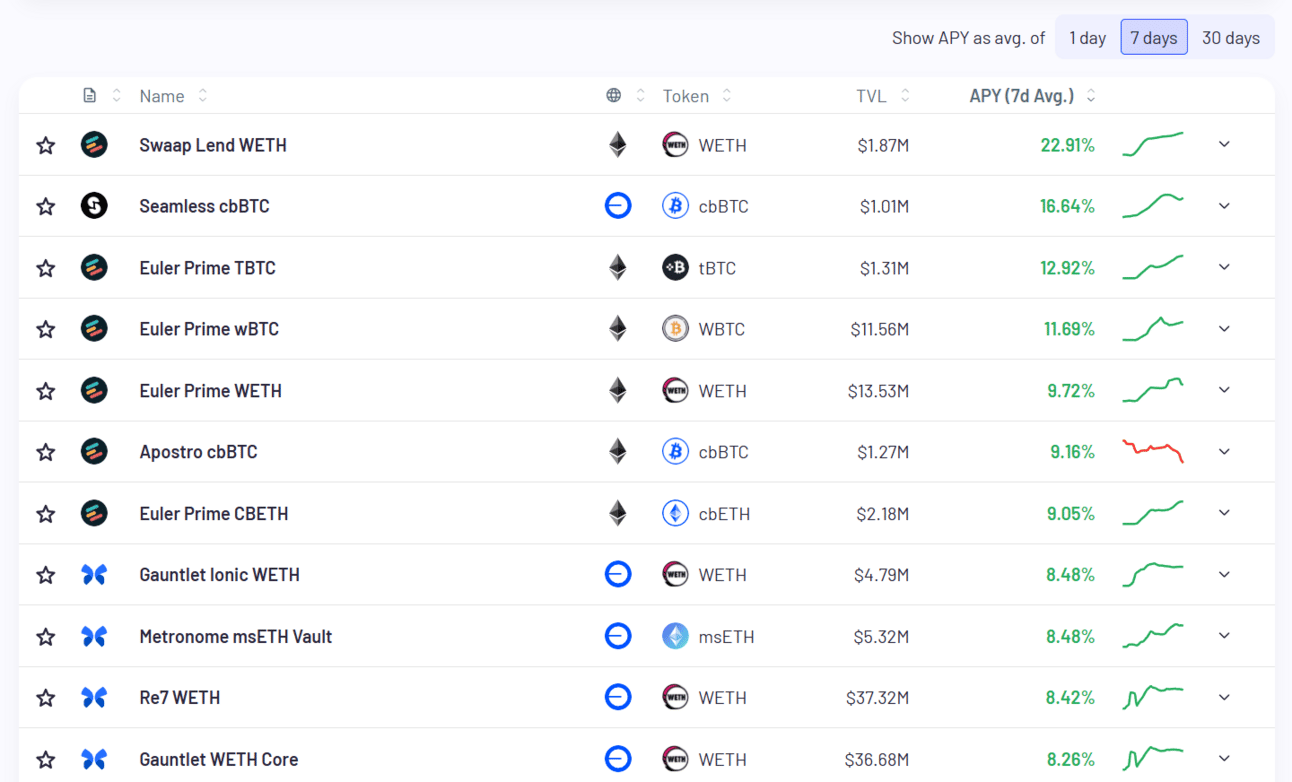1292x782 pixels.
Task: Click Ethereum network icon for Euler Prime wBTC
Action: [x=618, y=329]
